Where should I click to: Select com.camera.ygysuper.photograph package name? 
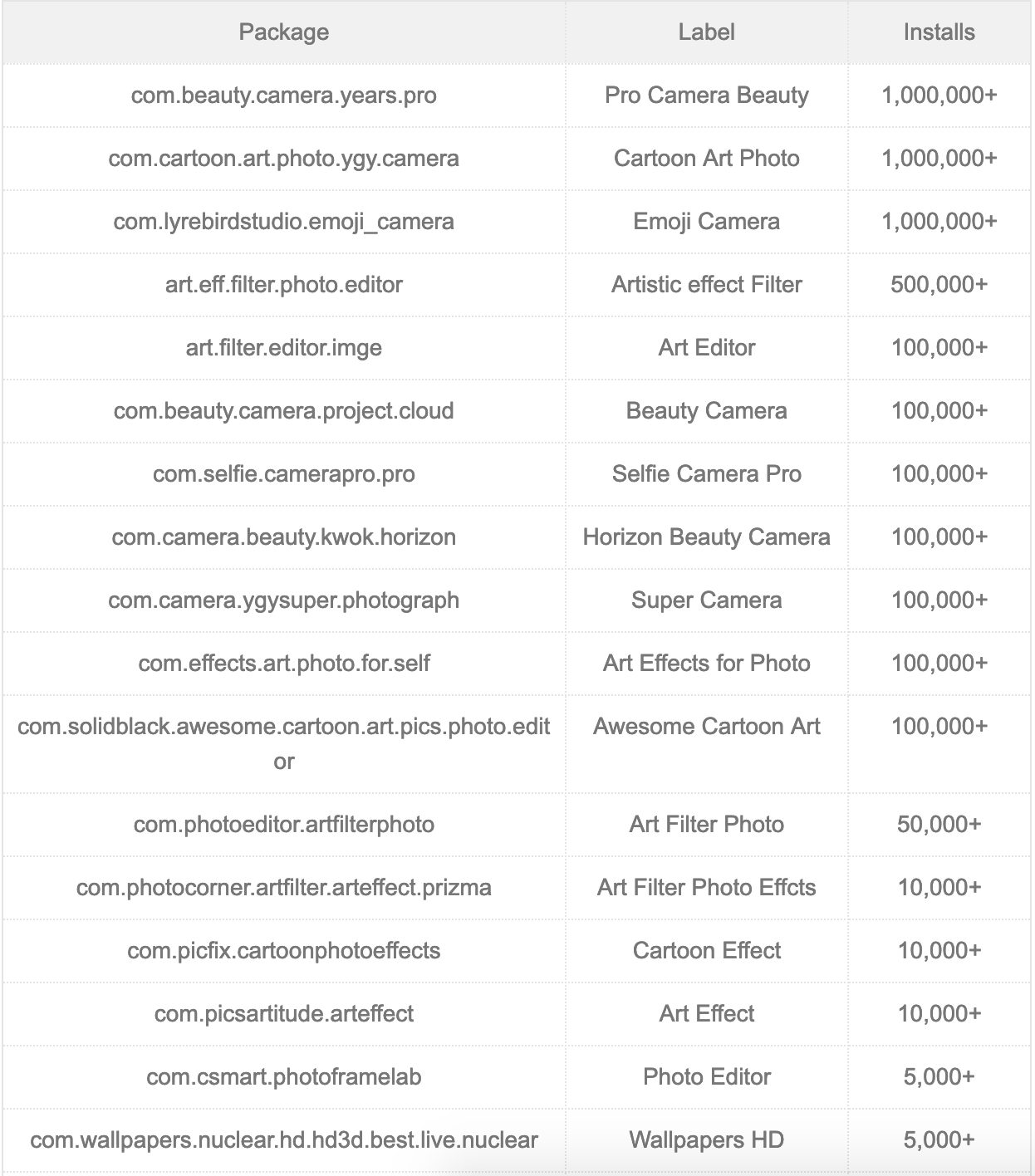click(x=283, y=600)
